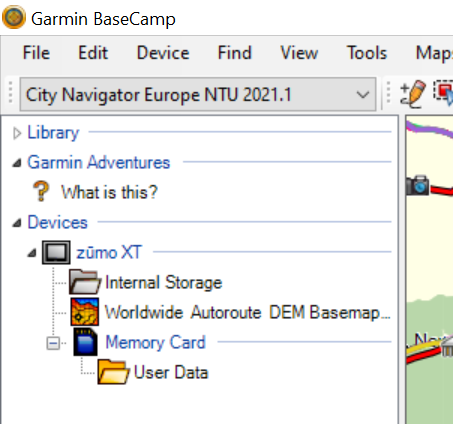This screenshot has height=424, width=453.
Task: Click the yellow User Data folder icon
Action: click(x=113, y=372)
